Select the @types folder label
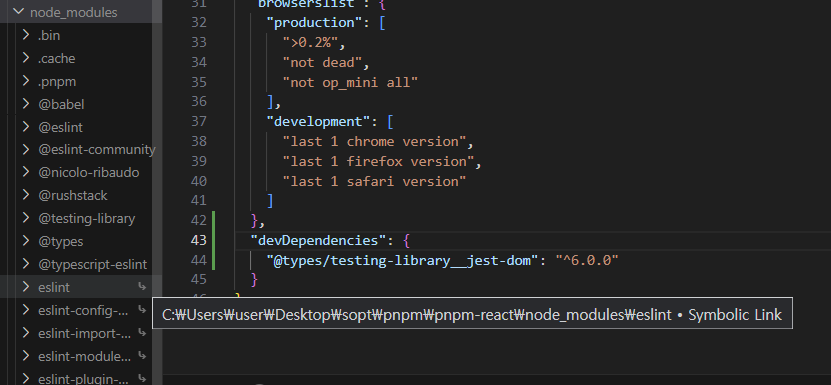 tap(60, 242)
